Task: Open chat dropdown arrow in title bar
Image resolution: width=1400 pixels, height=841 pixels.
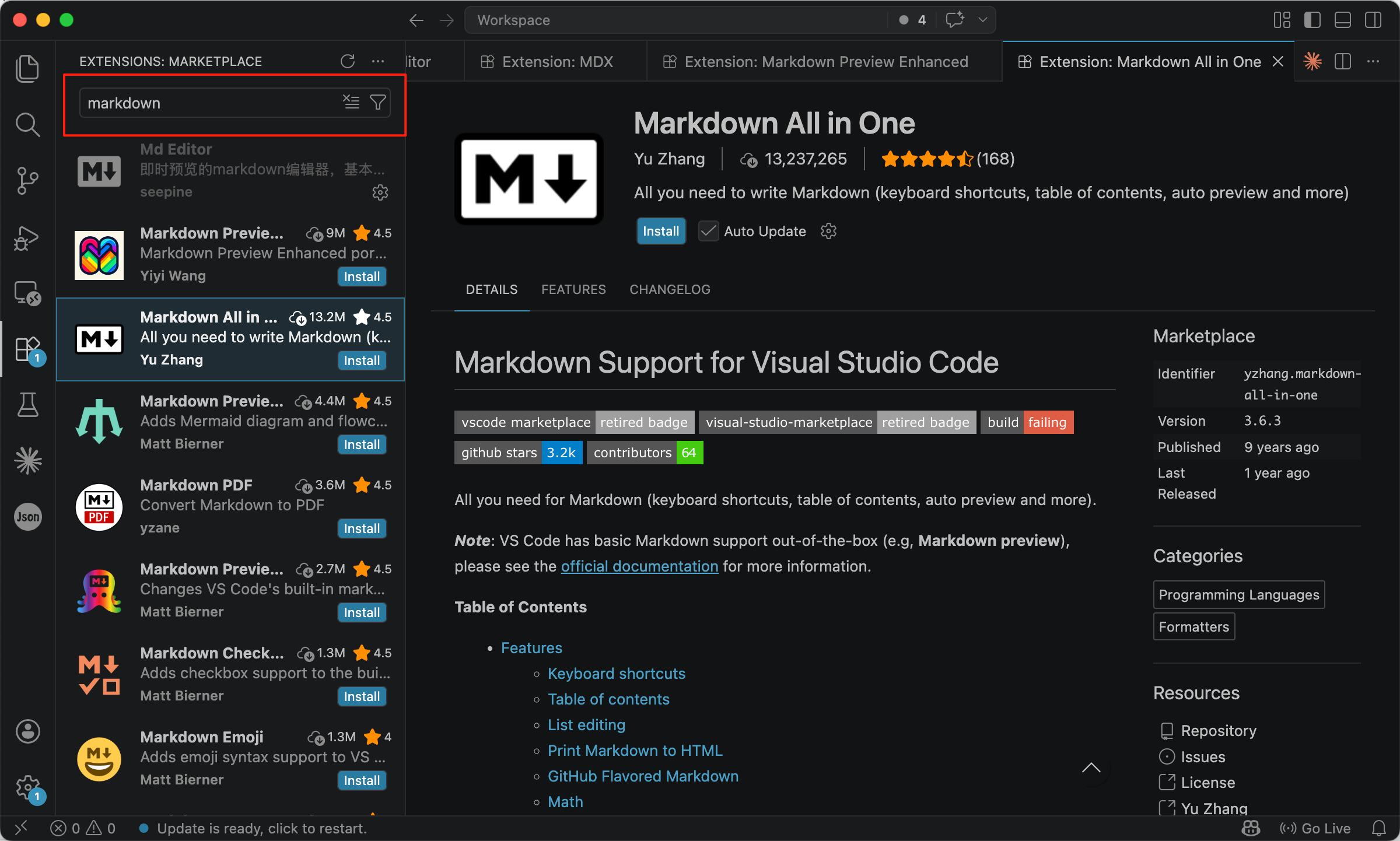Action: [983, 20]
